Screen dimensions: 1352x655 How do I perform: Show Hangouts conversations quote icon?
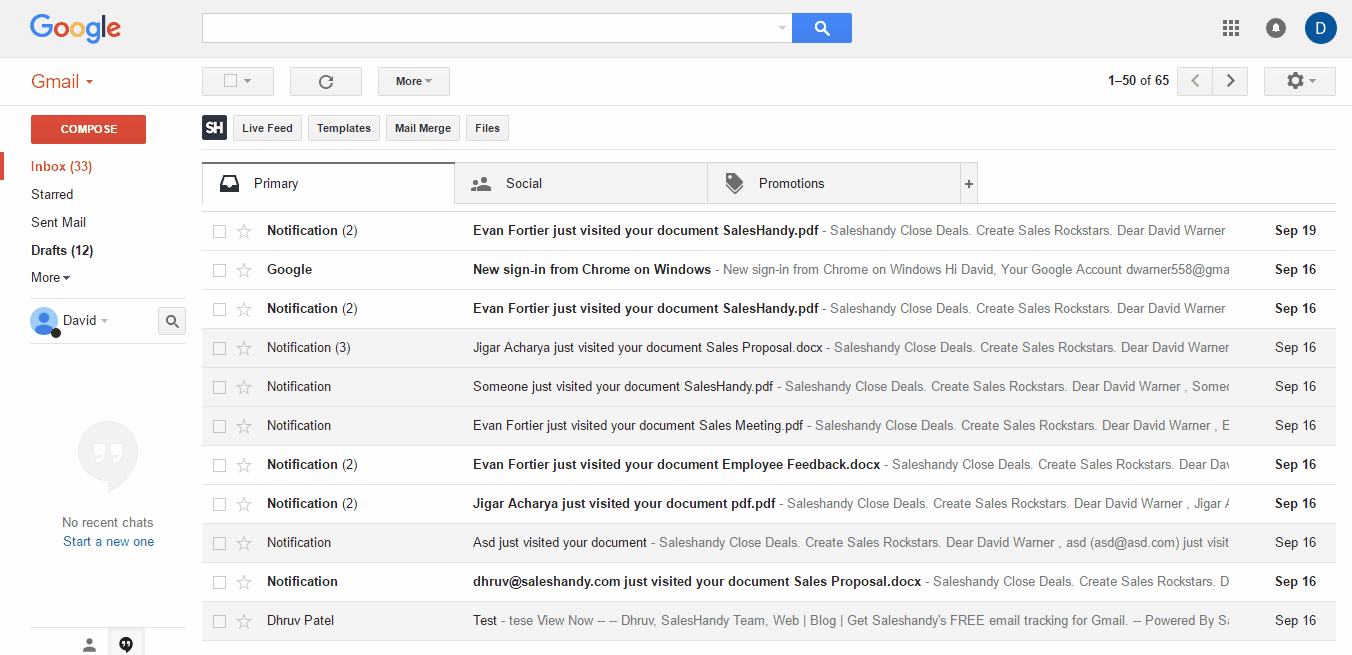tap(126, 645)
